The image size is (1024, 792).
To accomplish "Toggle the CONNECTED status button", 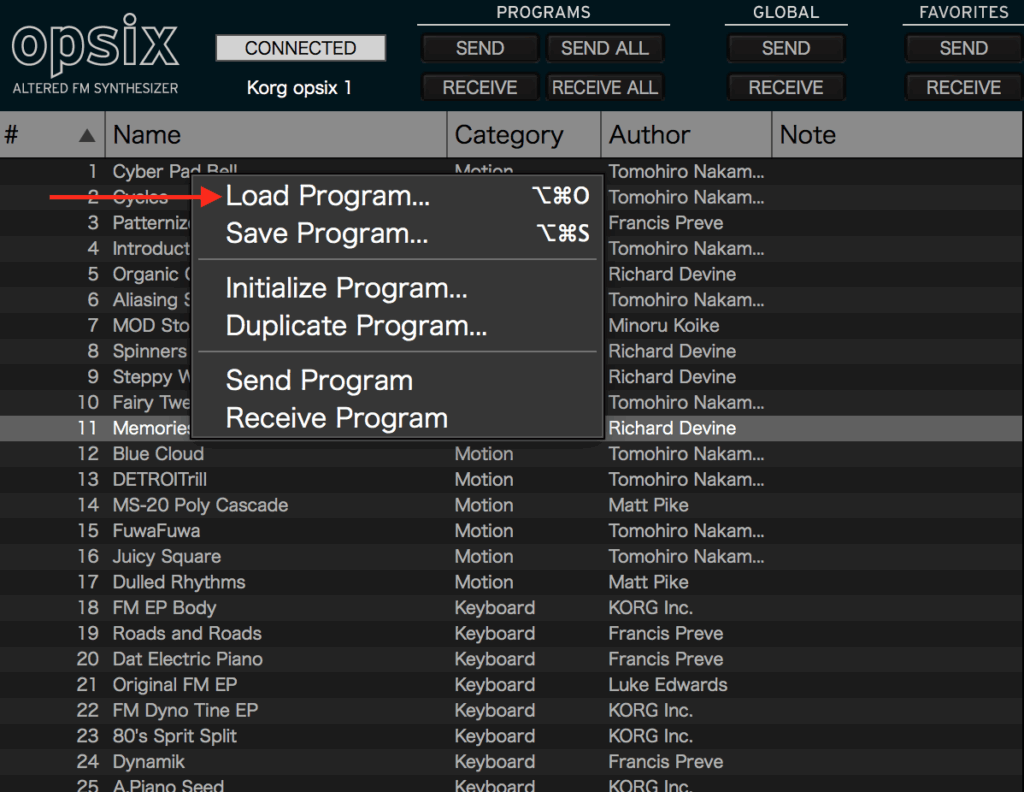I will [x=300, y=48].
